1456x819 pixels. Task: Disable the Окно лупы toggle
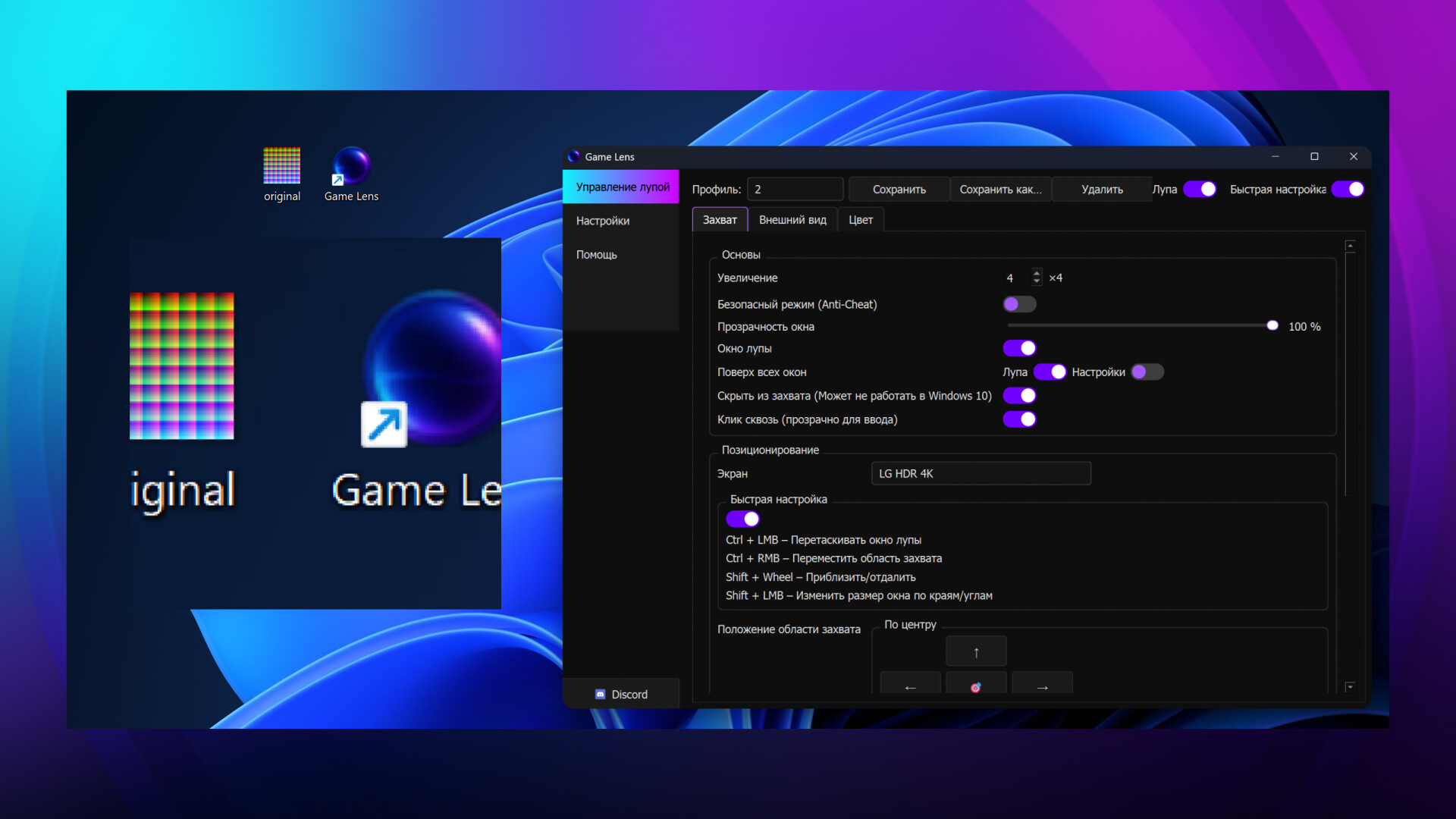click(x=1019, y=348)
